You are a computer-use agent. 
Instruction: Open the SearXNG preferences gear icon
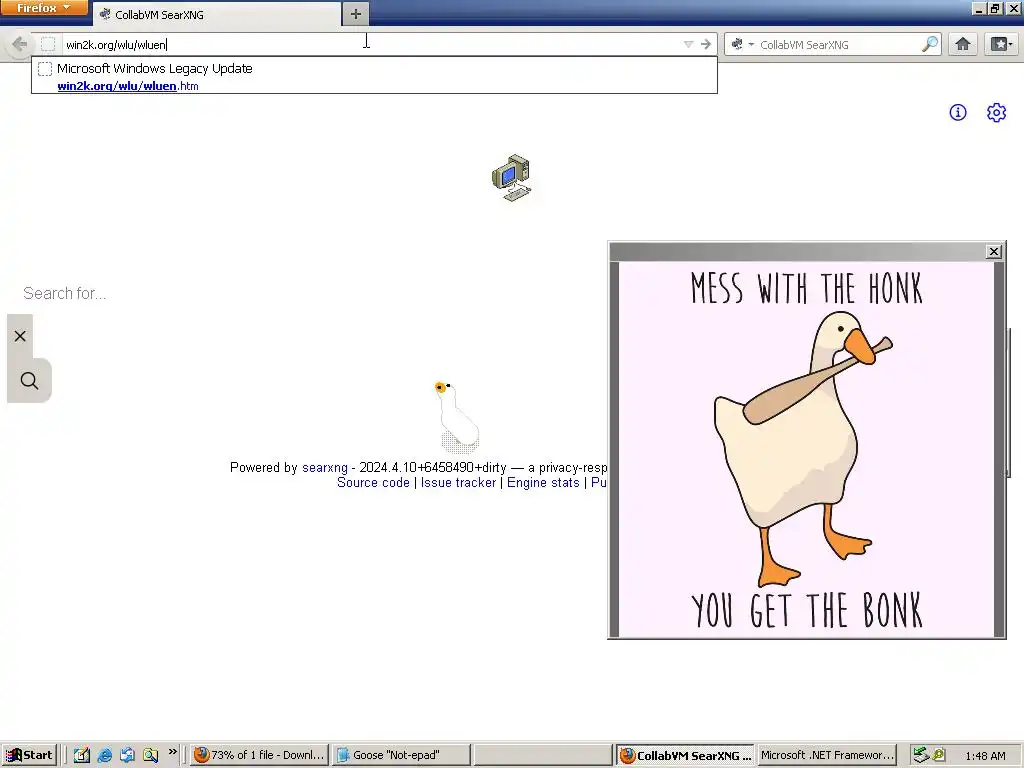(x=997, y=112)
